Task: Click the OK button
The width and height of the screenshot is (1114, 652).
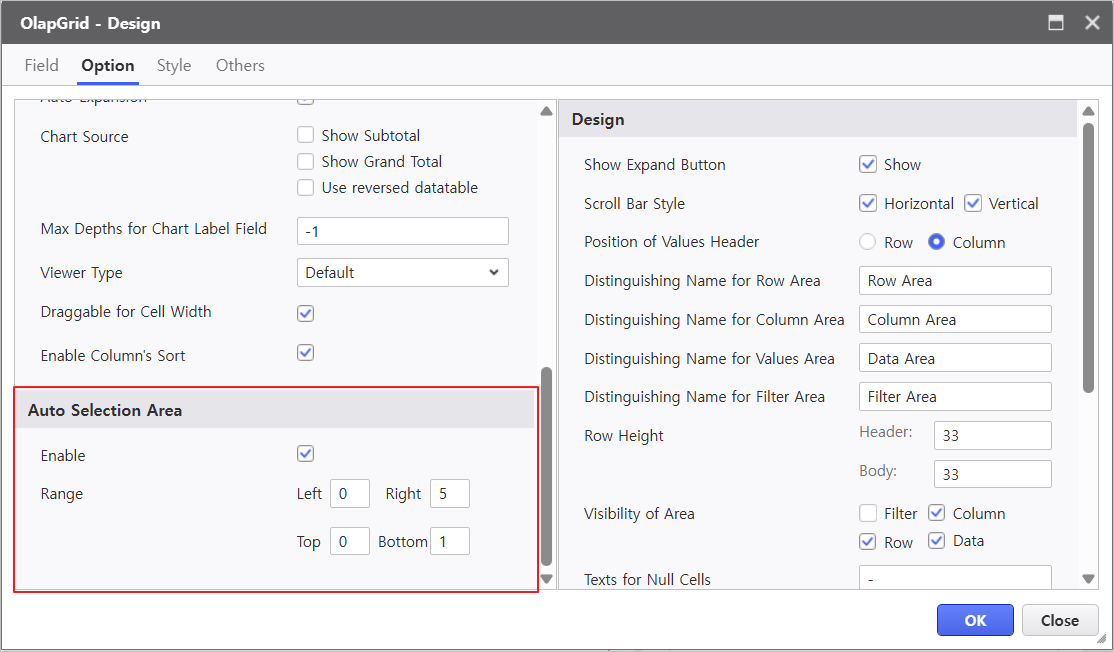Action: click(x=975, y=620)
